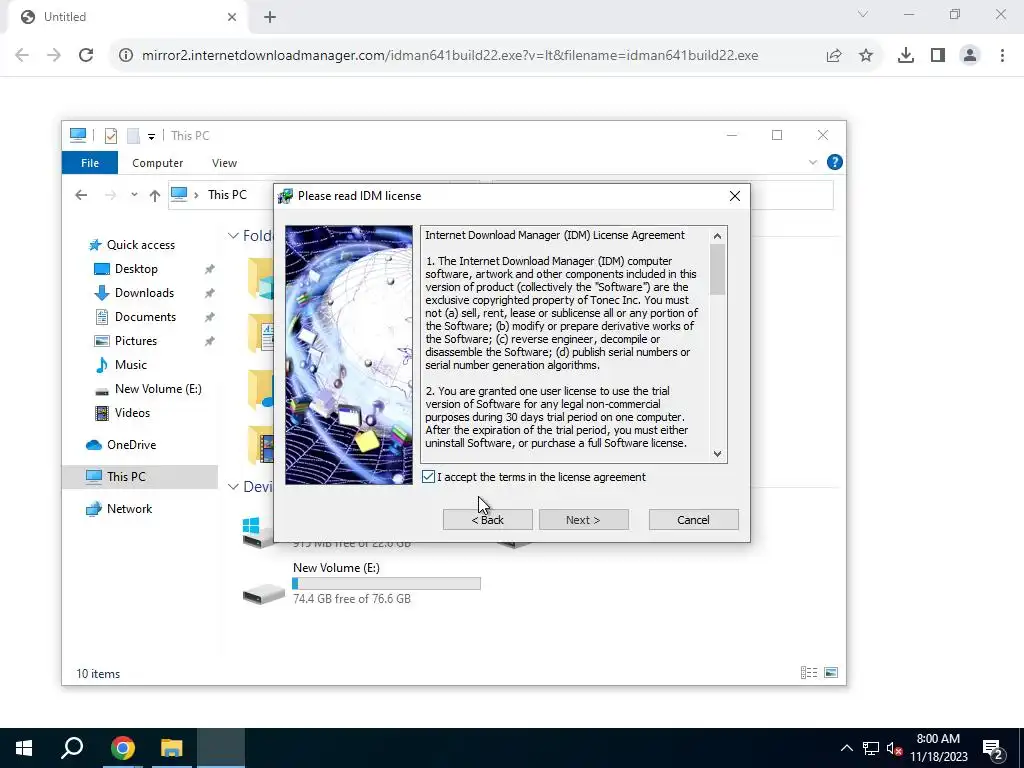Viewport: 1024px width, 768px height.
Task: Switch Explorer to large icons view
Action: [831, 673]
